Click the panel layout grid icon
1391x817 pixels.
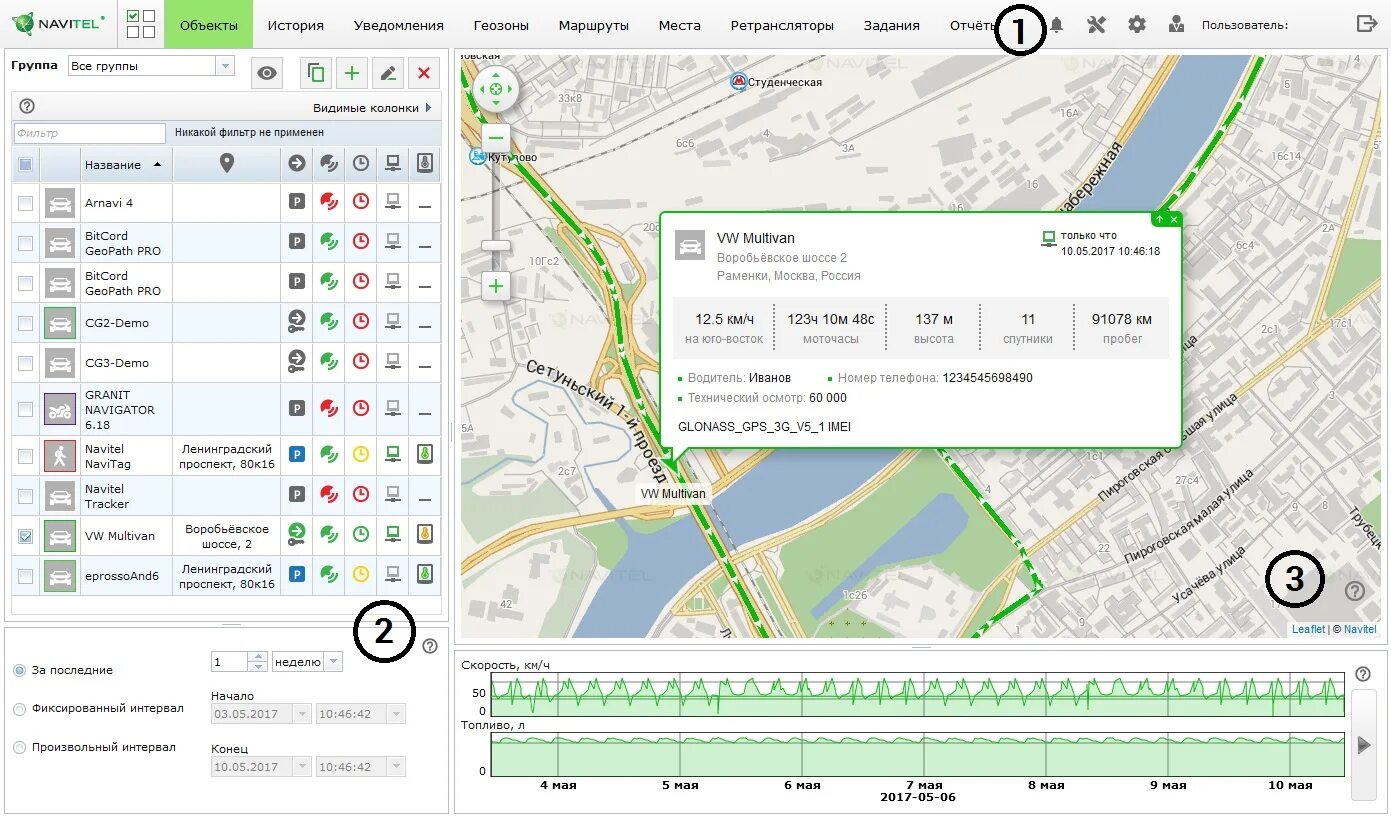[x=141, y=24]
